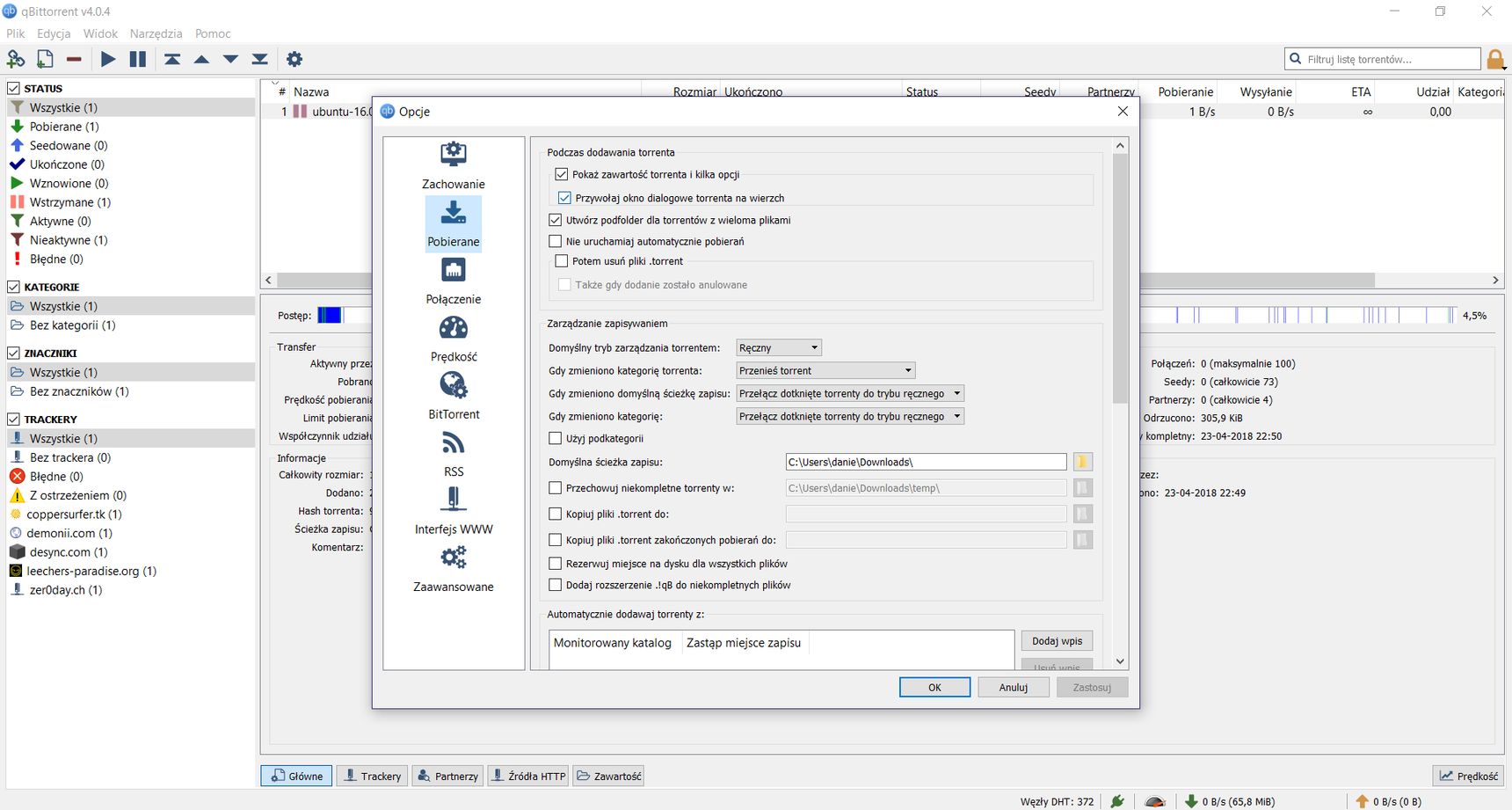Click the delete torrent toolbar icon
The width and height of the screenshot is (1512, 810).
coord(74,59)
